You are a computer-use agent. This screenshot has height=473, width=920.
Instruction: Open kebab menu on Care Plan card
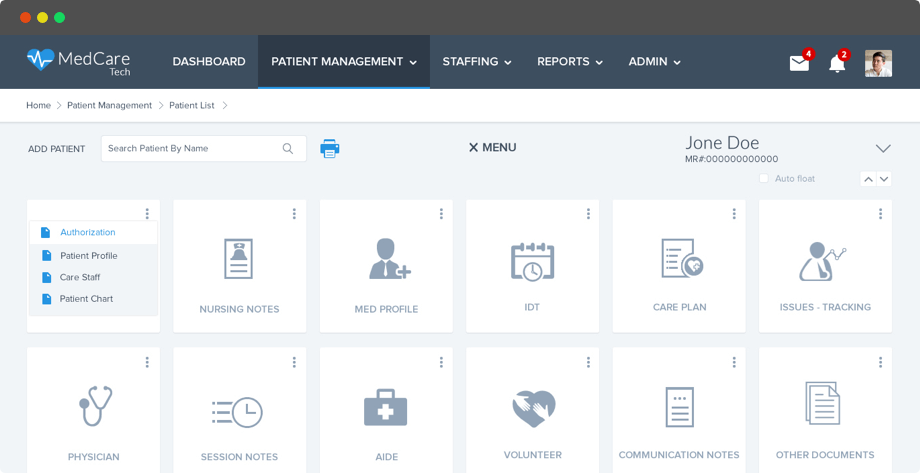(733, 214)
